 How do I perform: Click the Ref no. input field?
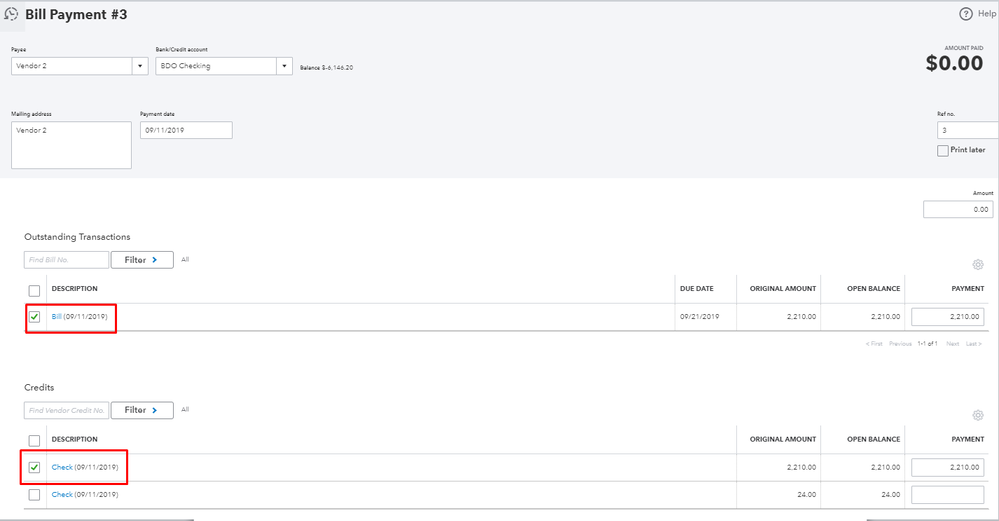pos(966,130)
